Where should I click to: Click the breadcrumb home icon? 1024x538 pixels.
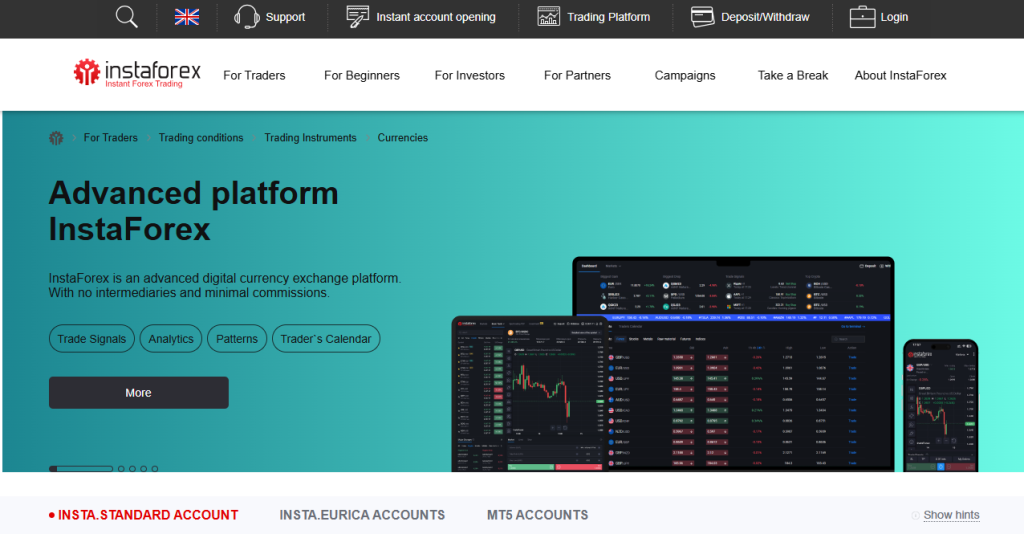[56, 138]
